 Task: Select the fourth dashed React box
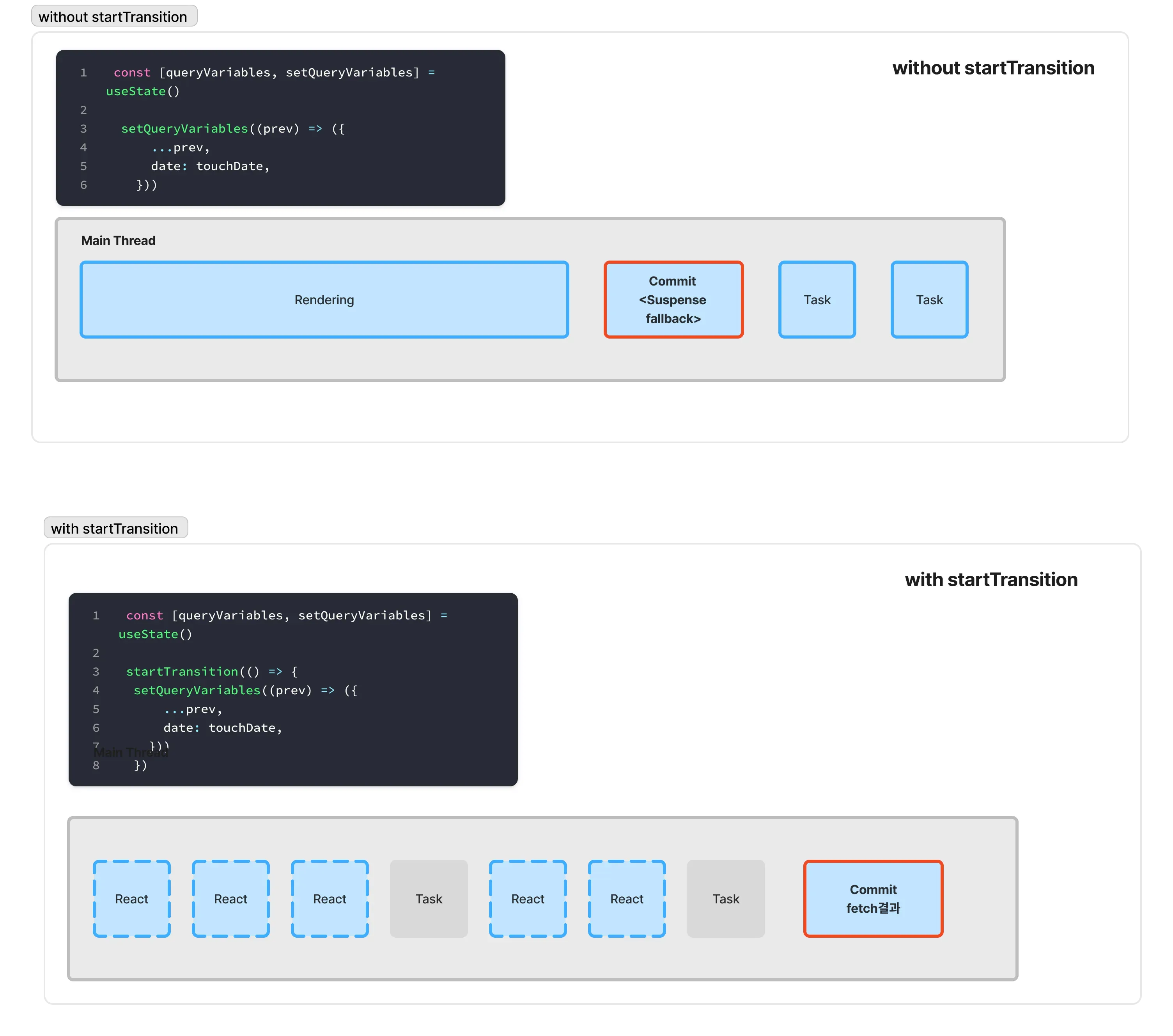527,898
